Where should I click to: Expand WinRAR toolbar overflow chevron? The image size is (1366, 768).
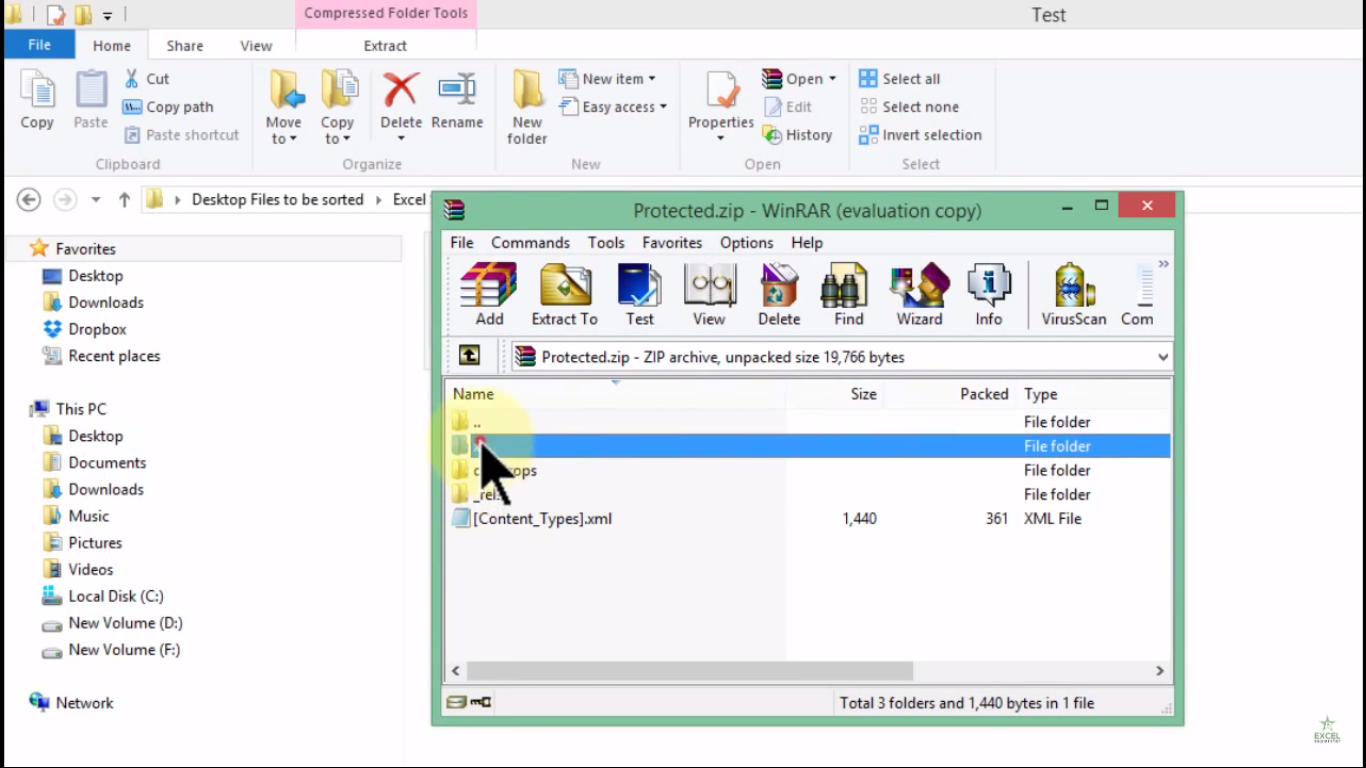coord(1164,264)
